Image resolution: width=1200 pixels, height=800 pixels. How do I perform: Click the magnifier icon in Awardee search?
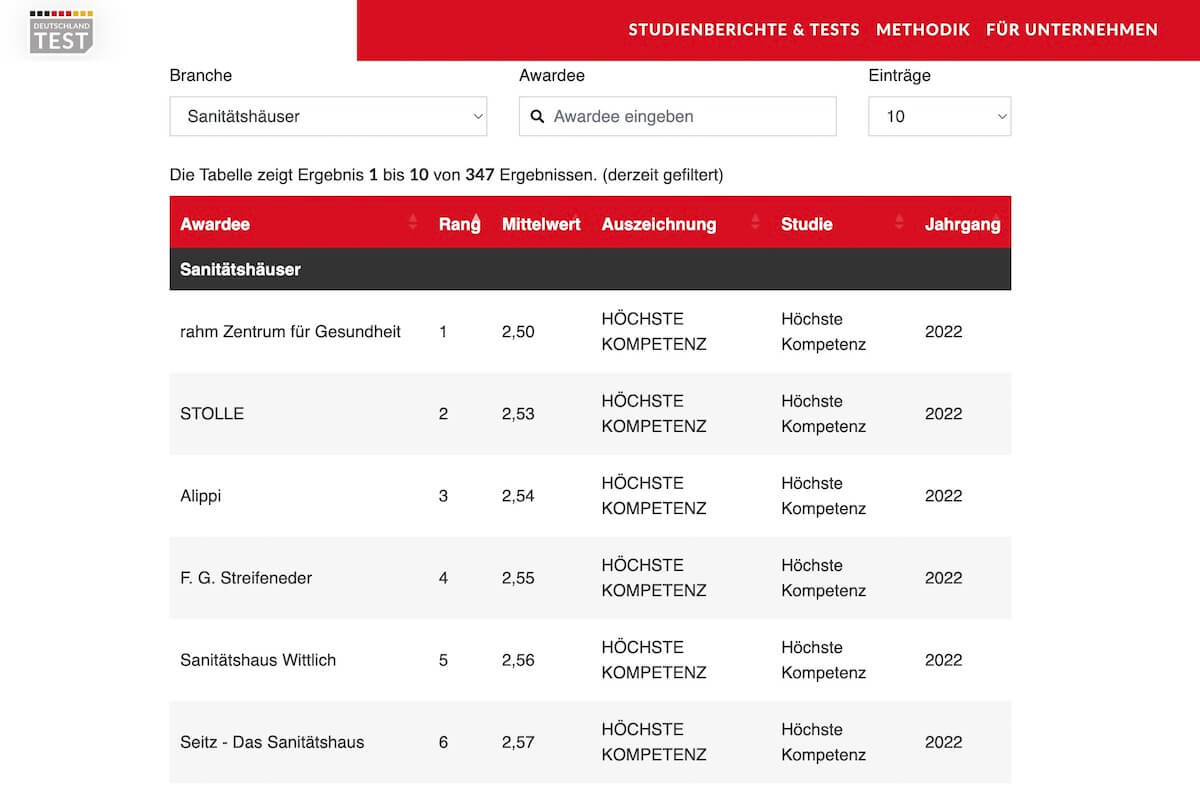tap(537, 117)
